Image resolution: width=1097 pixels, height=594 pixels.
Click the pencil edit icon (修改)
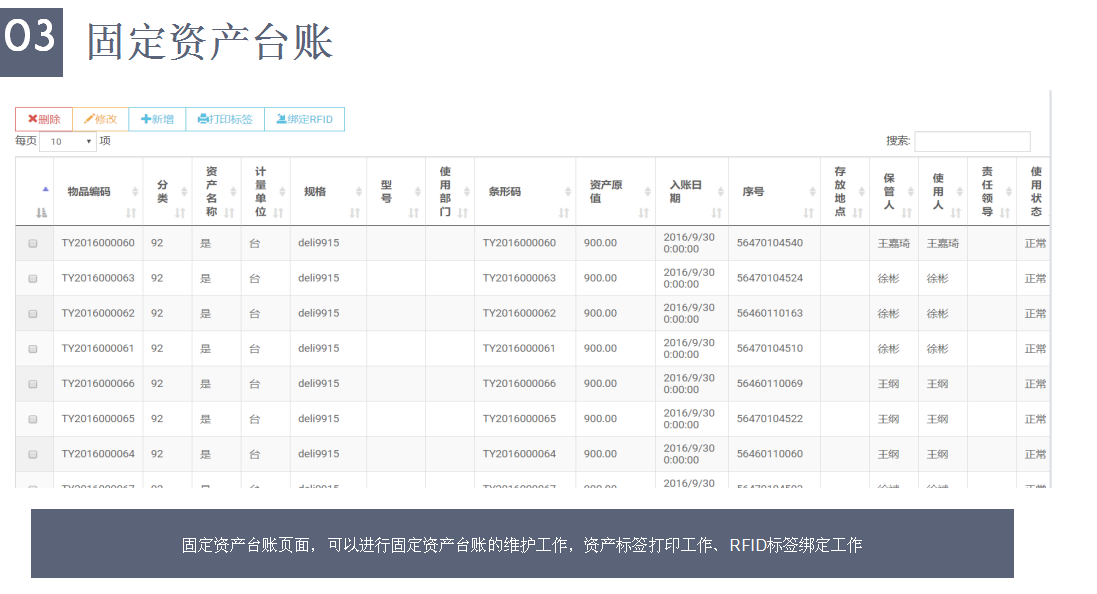coord(89,119)
